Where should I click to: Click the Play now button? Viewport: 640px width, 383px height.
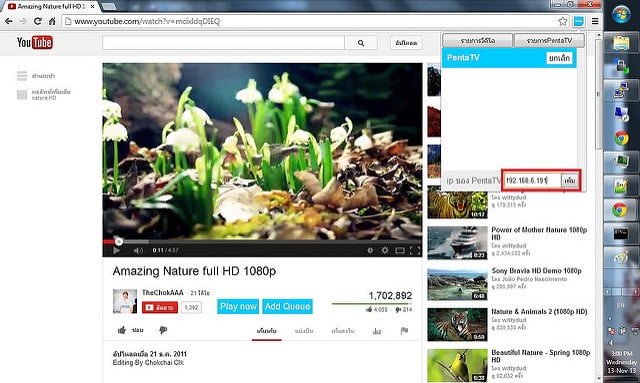pyautogui.click(x=238, y=306)
